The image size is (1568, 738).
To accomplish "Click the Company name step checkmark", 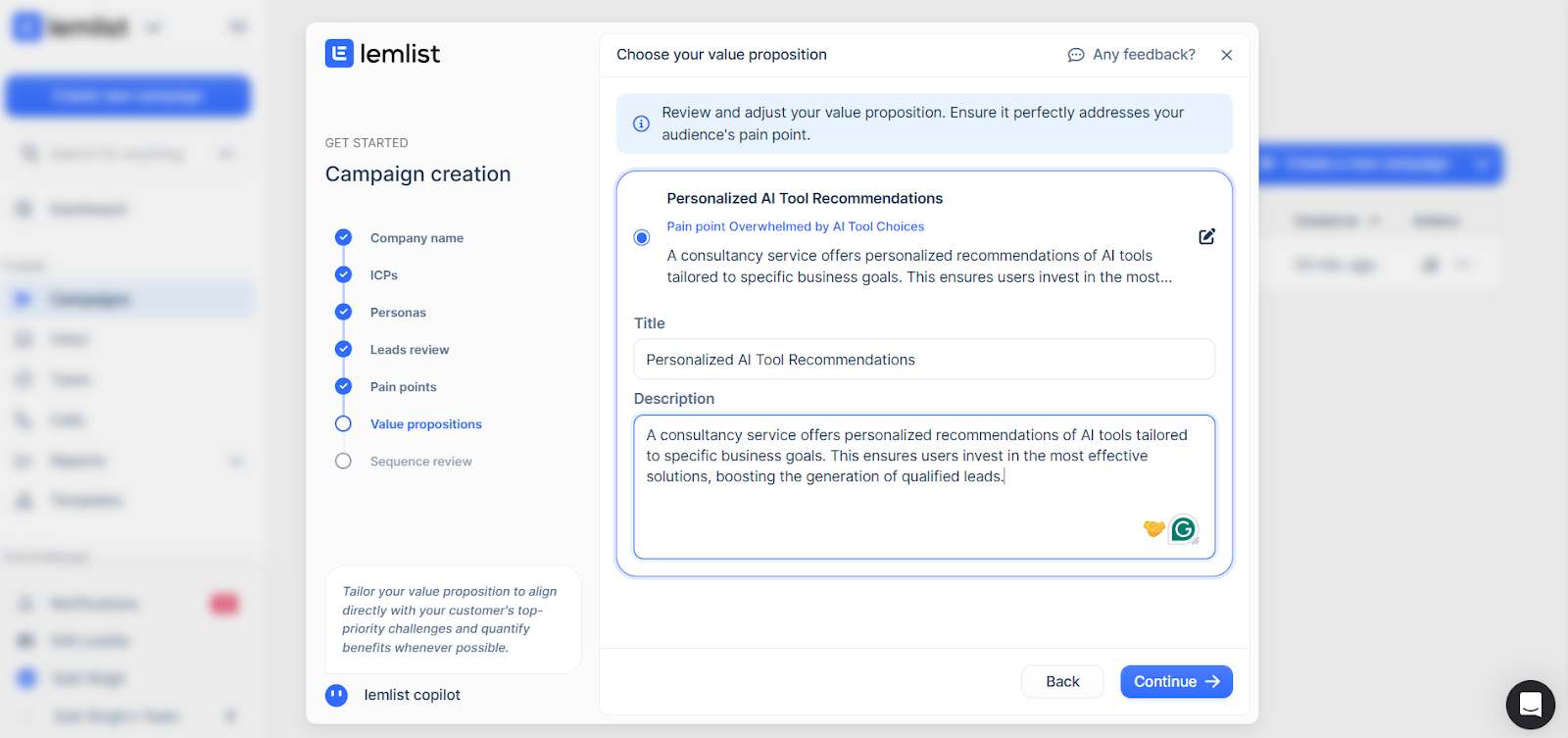I will pos(343,237).
